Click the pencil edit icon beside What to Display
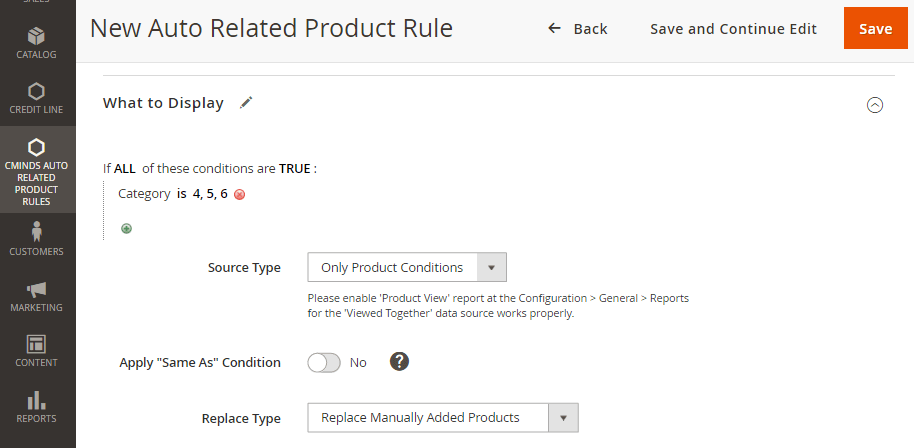This screenshot has width=914, height=448. 247,102
